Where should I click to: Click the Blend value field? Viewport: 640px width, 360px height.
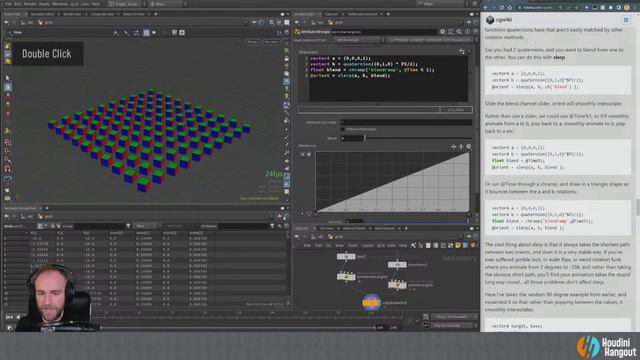(352, 138)
